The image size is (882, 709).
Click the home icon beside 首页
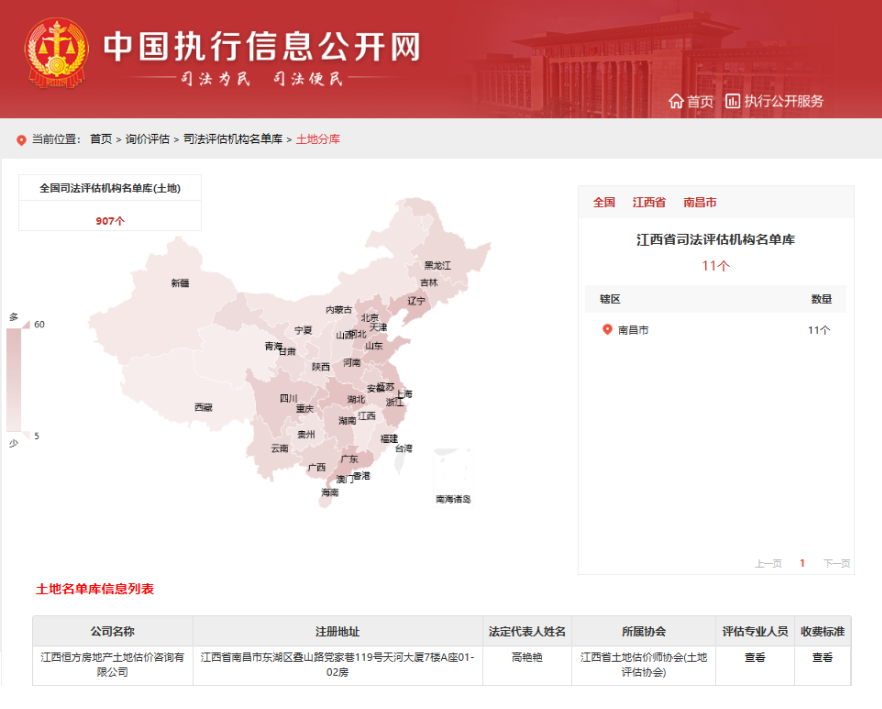[676, 101]
